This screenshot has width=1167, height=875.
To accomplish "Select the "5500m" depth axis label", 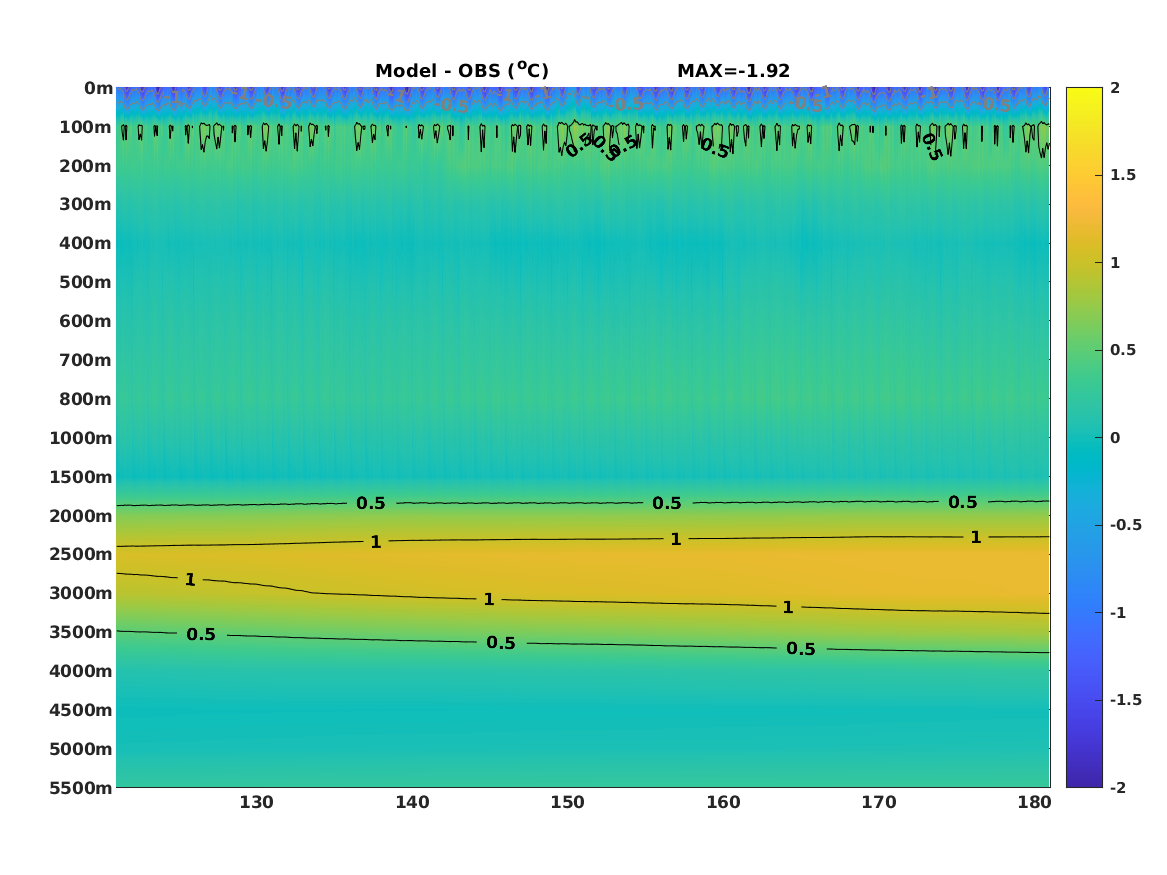I will click(81, 787).
